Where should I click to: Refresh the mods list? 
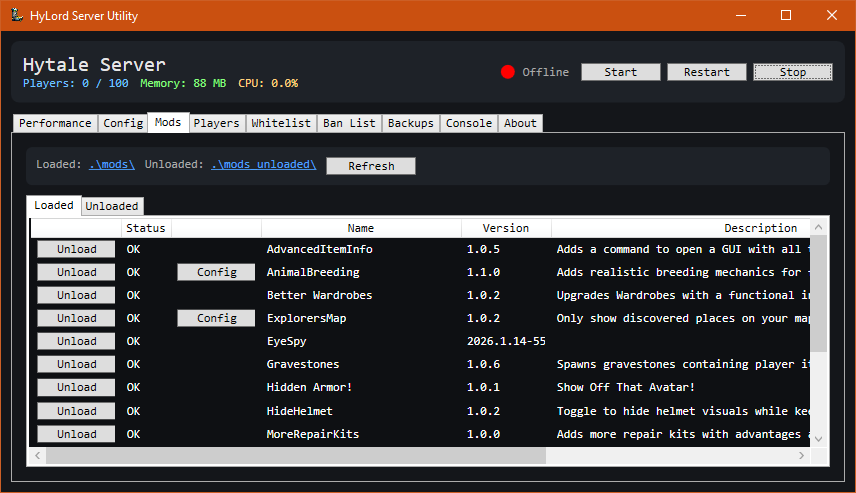point(371,166)
